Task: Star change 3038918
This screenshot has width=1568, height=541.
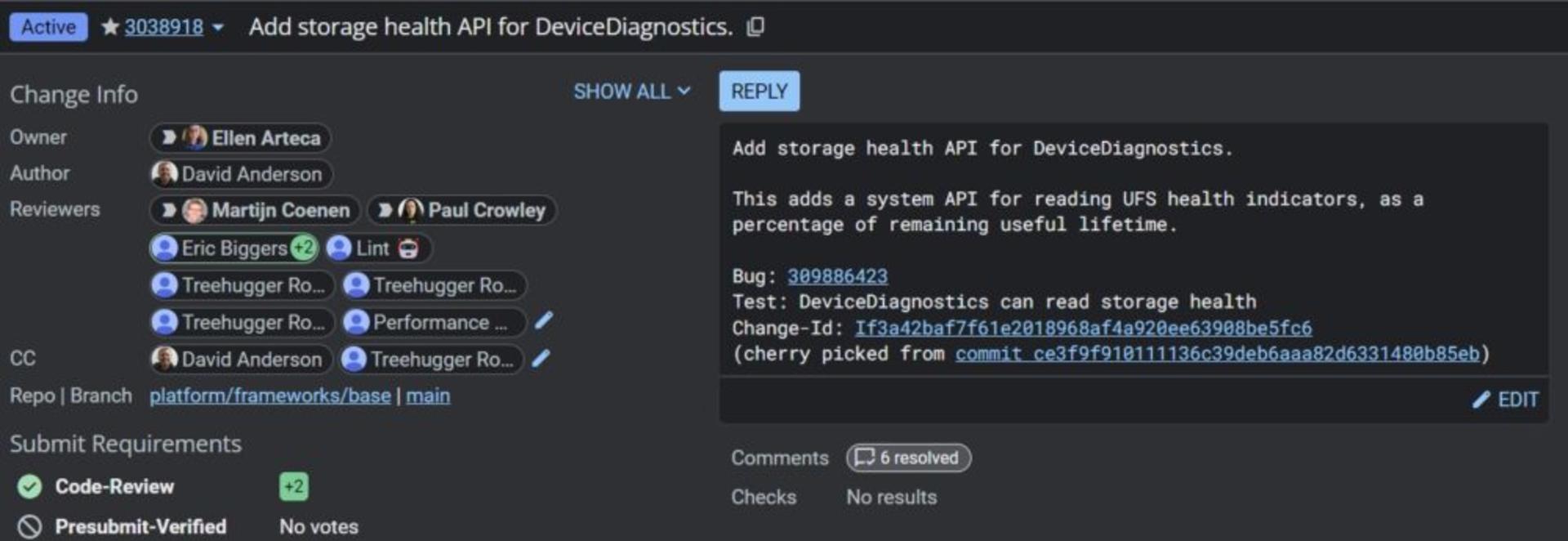Action: click(x=109, y=27)
